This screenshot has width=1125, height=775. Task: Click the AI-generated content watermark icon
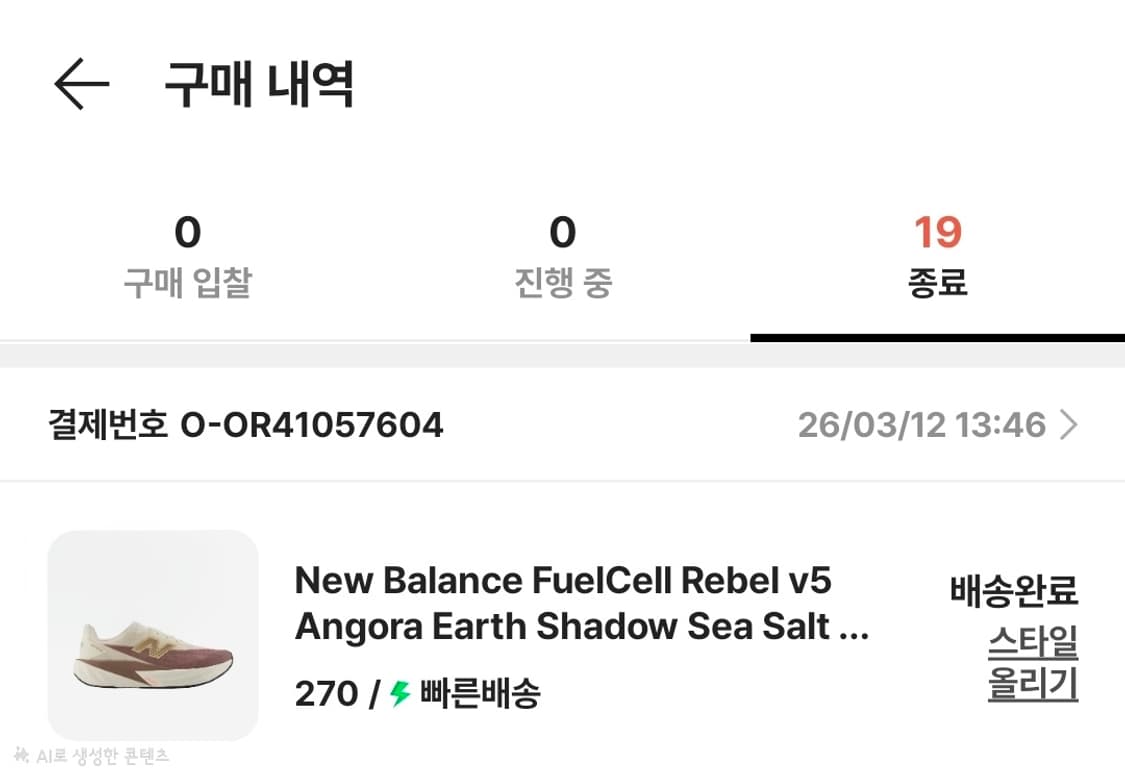coord(22,756)
